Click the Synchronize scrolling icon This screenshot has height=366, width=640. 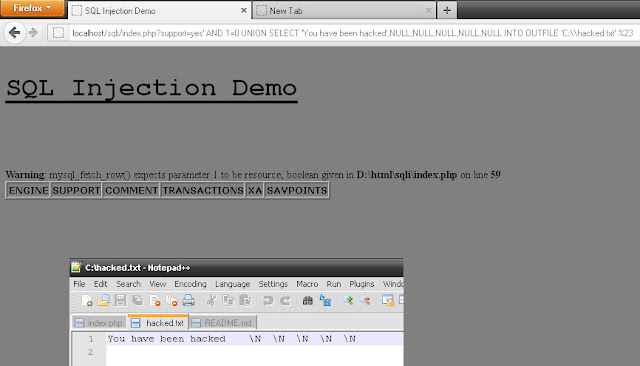(387, 301)
